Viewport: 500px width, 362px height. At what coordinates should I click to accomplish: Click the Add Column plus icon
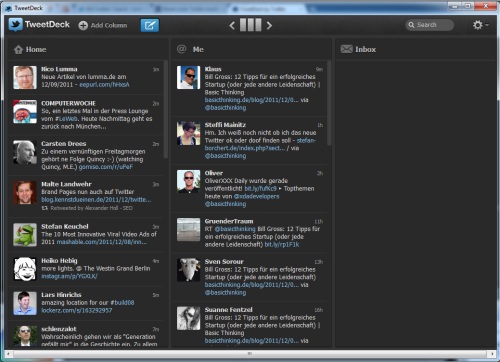point(83,25)
